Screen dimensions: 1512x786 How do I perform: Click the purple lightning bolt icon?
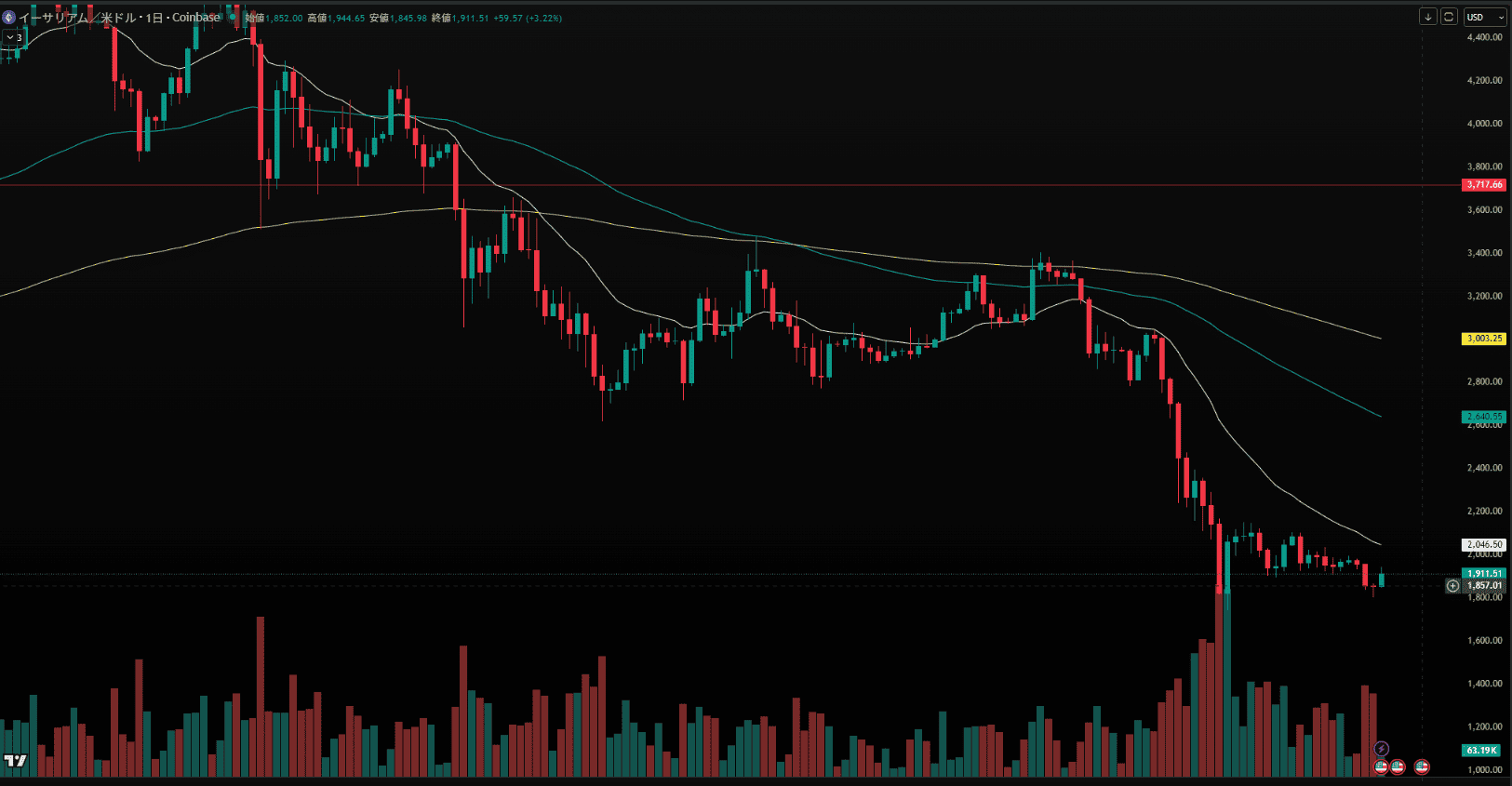point(1382,749)
